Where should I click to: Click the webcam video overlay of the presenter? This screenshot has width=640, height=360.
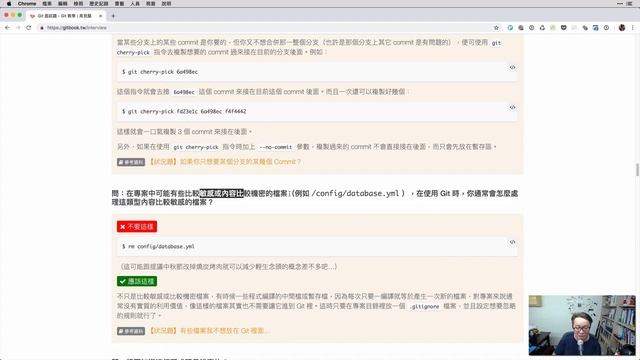[582, 325]
